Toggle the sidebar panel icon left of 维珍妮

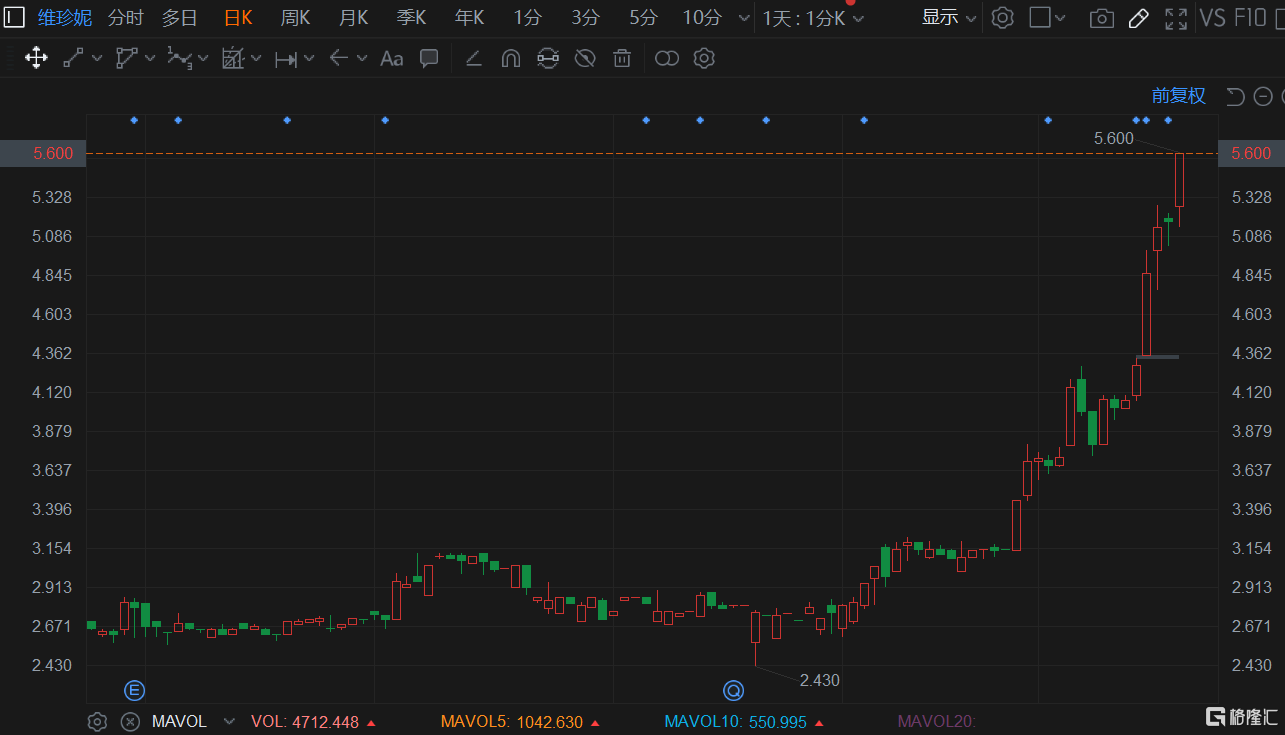click(x=15, y=17)
